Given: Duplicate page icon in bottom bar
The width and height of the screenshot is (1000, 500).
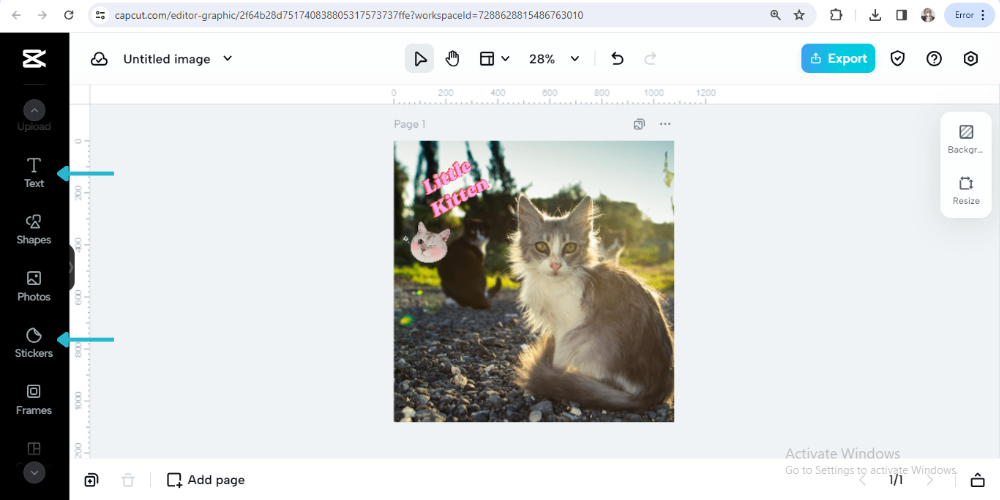Looking at the screenshot, I should coord(91,480).
